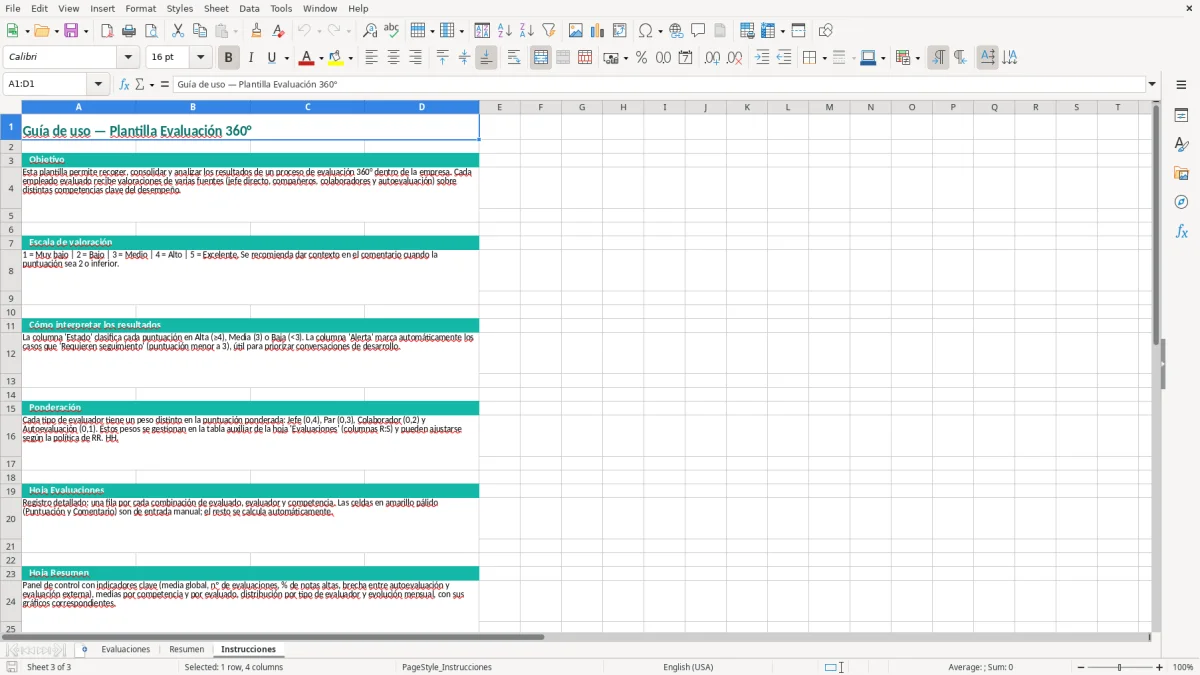Open the Font Name dropdown arrow
Screen dimensions: 1200x675
click(x=128, y=58)
